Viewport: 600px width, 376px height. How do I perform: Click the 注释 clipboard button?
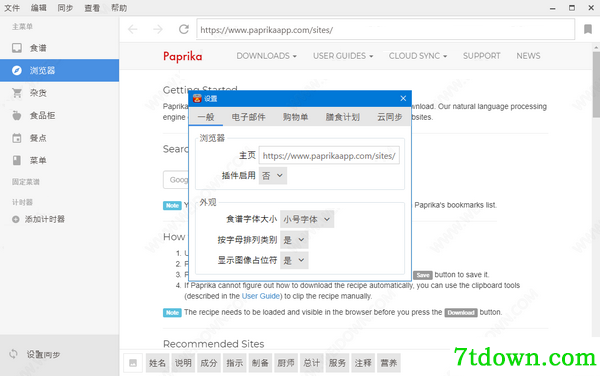(363, 363)
